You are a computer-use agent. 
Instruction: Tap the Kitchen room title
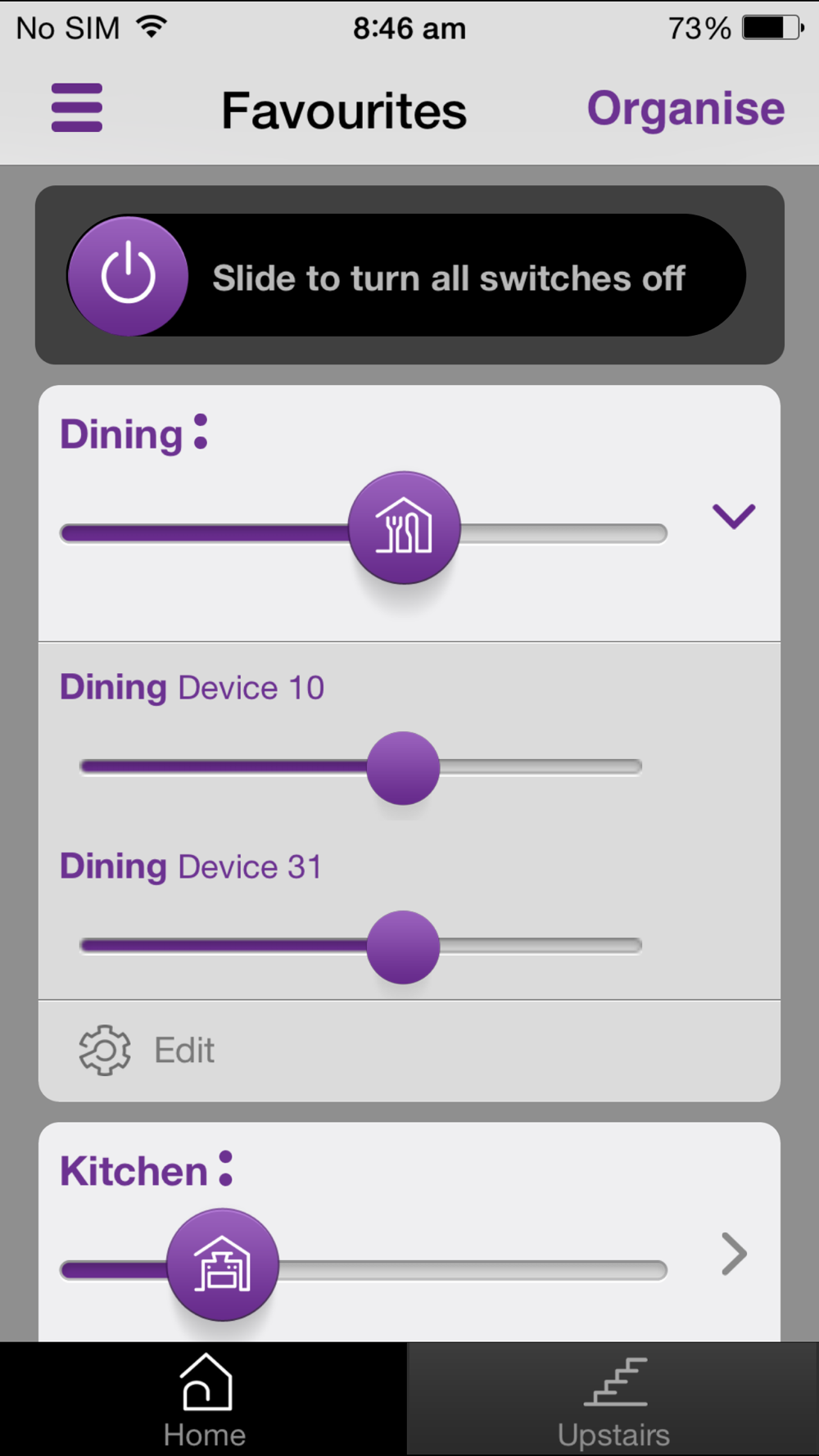pyautogui.click(x=133, y=1171)
